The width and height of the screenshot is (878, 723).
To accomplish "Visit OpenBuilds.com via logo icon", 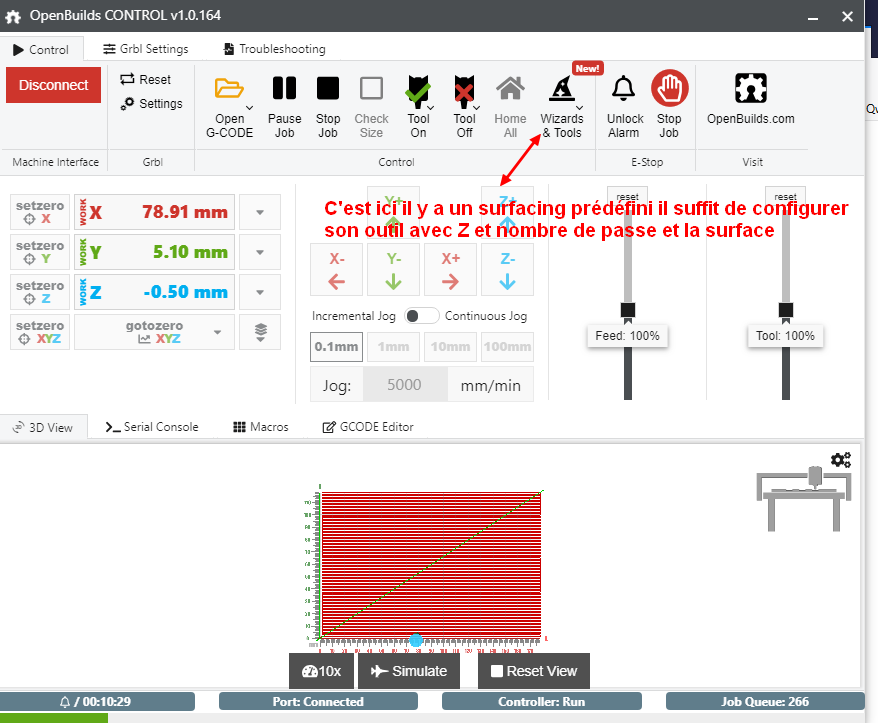I will (750, 88).
